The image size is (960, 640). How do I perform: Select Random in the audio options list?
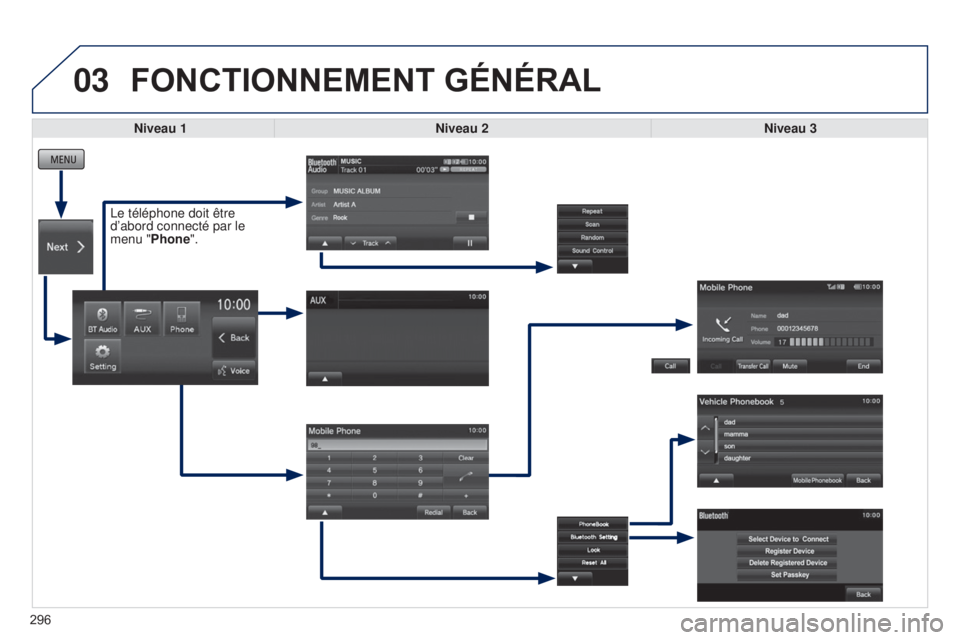pos(592,238)
